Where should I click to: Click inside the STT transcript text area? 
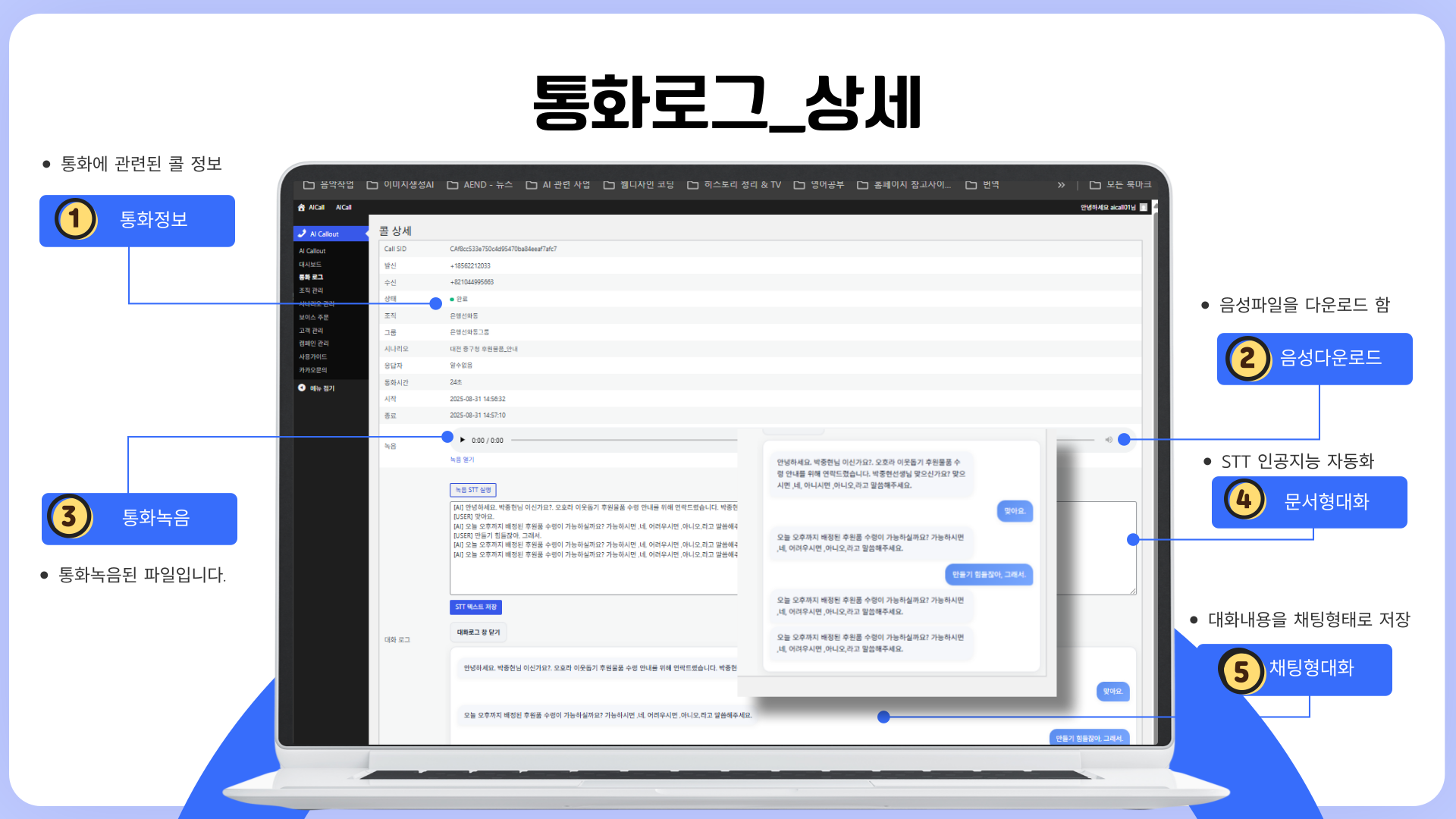coord(591,573)
